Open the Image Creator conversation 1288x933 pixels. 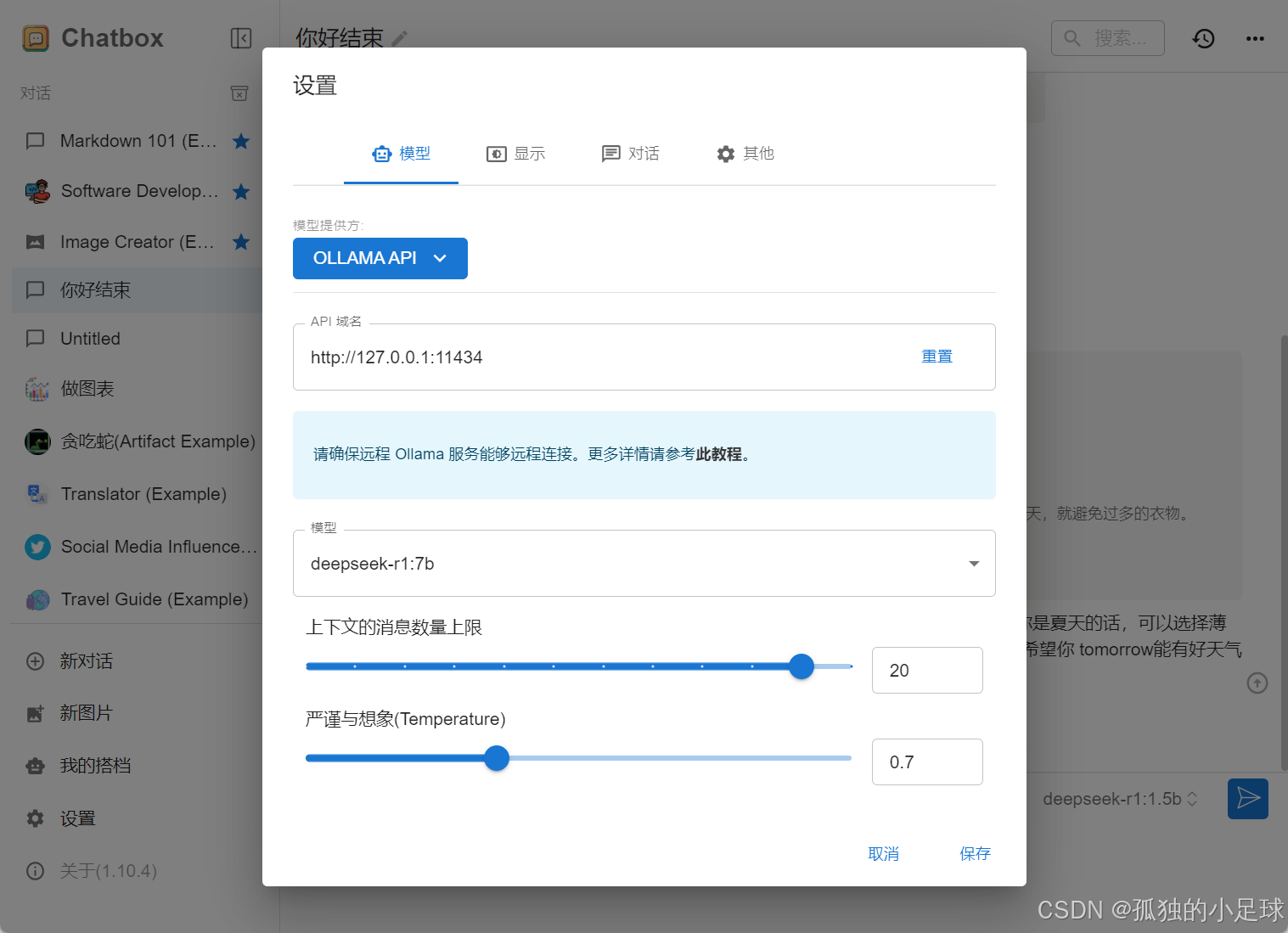(x=136, y=242)
